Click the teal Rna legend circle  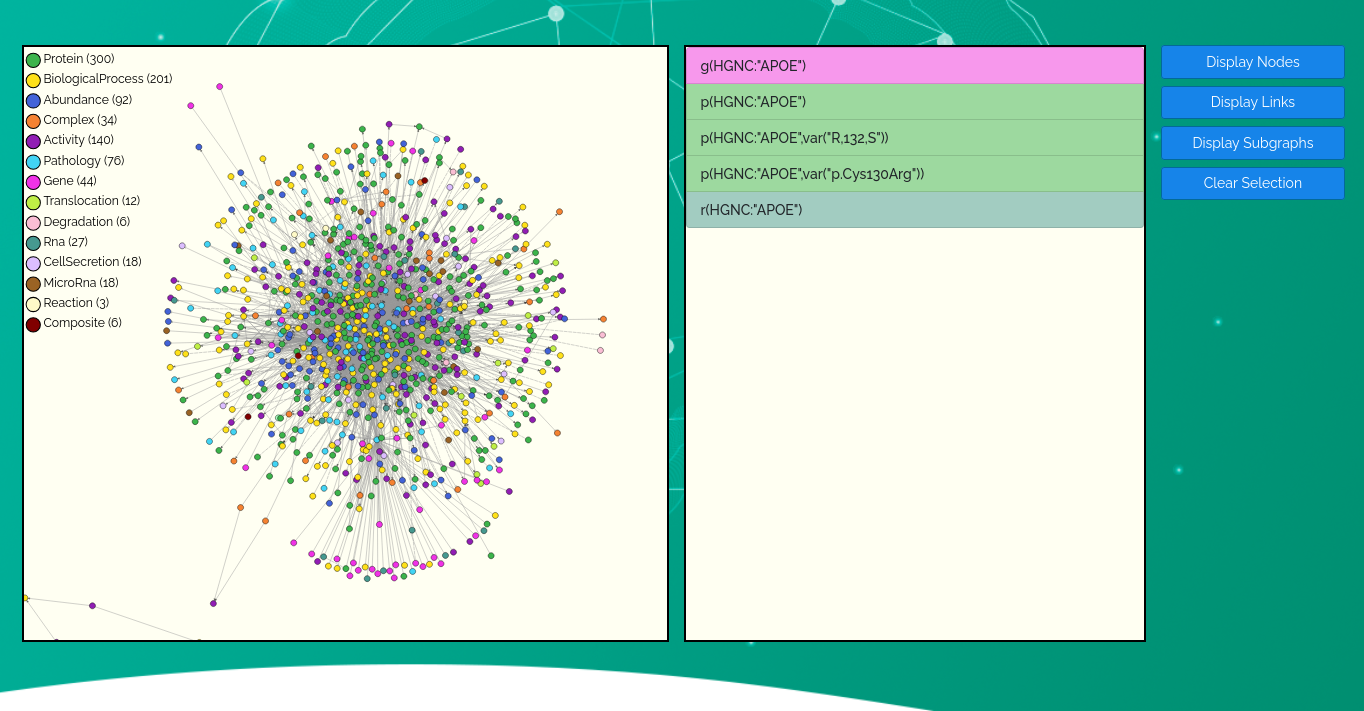click(33, 243)
